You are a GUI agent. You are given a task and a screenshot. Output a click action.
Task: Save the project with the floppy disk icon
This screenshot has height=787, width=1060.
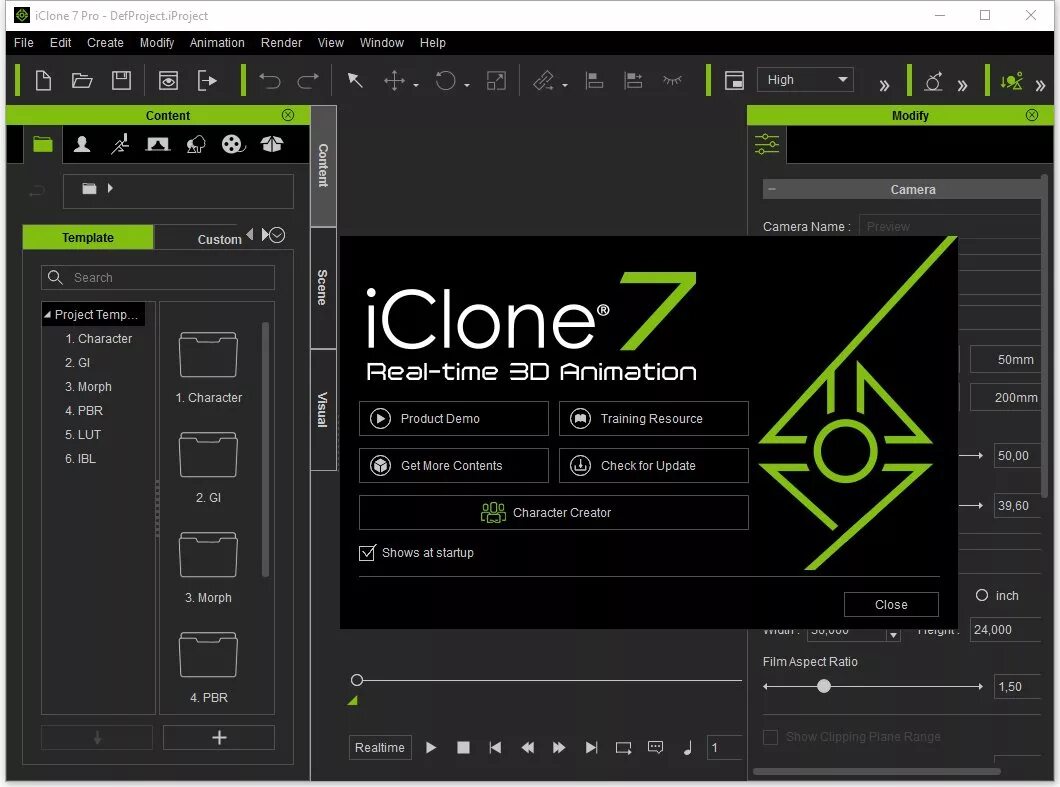click(x=121, y=80)
